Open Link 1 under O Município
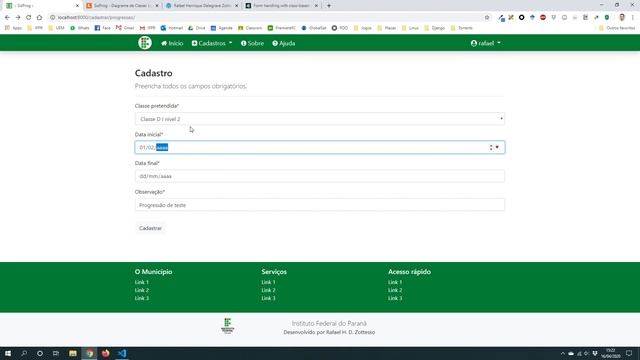 pyautogui.click(x=142, y=282)
